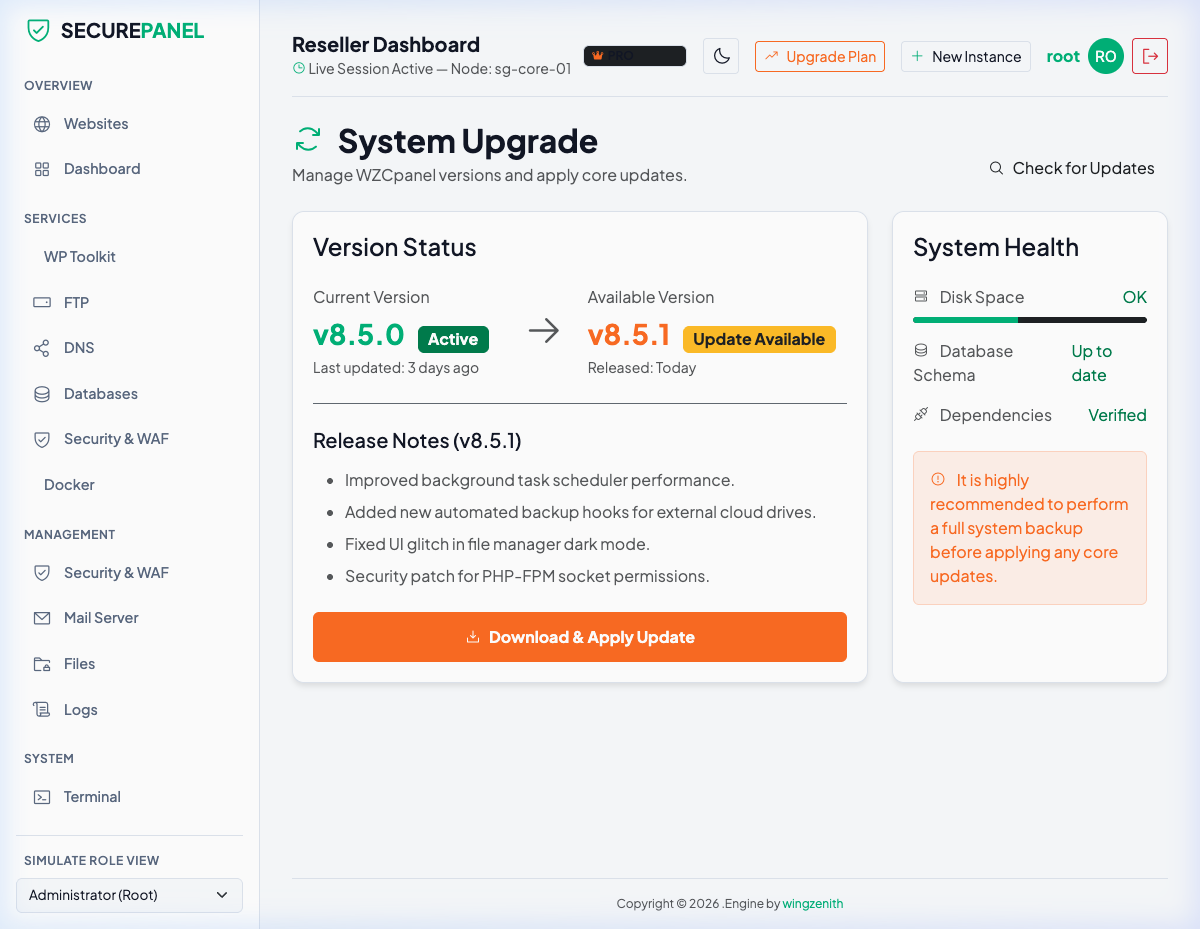
Task: Click the cylinder icon beside Databases
Action: point(42,394)
